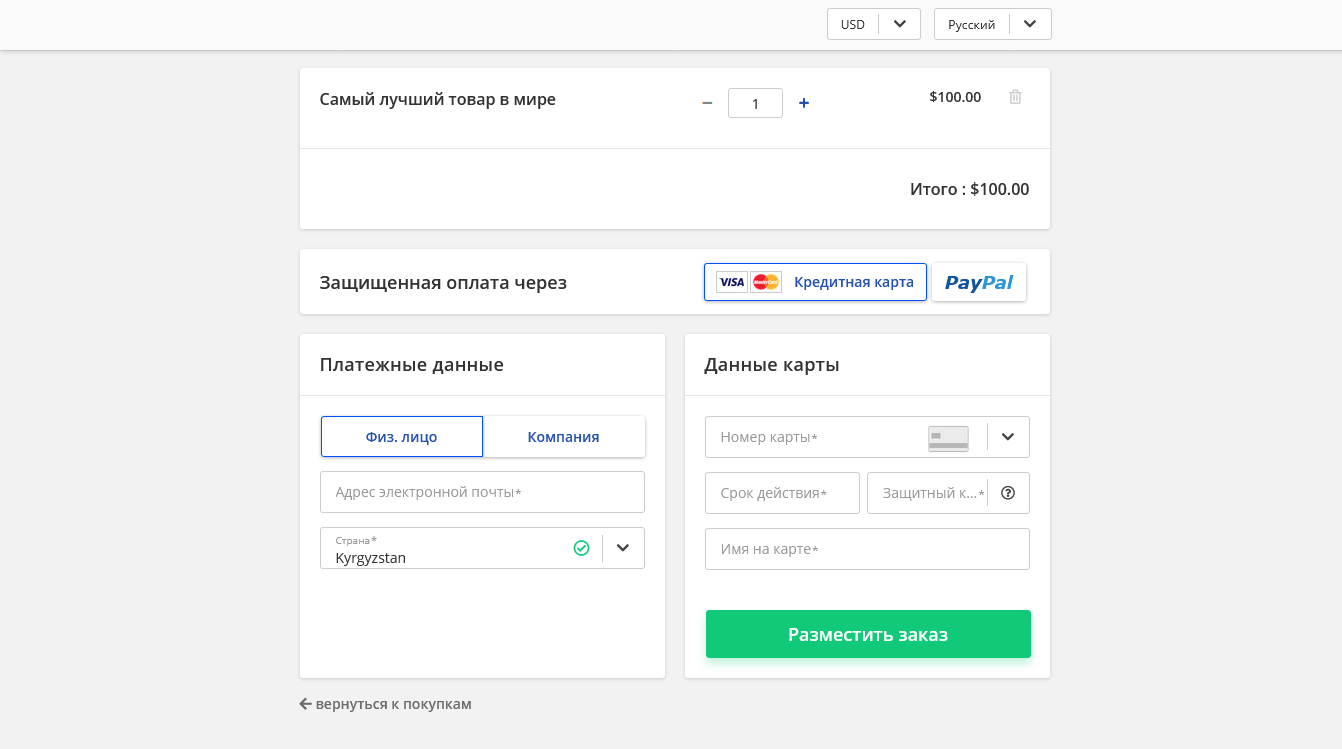This screenshot has height=749, width=1342.
Task: Delete item using the trash icon
Action: pyautogui.click(x=1015, y=97)
